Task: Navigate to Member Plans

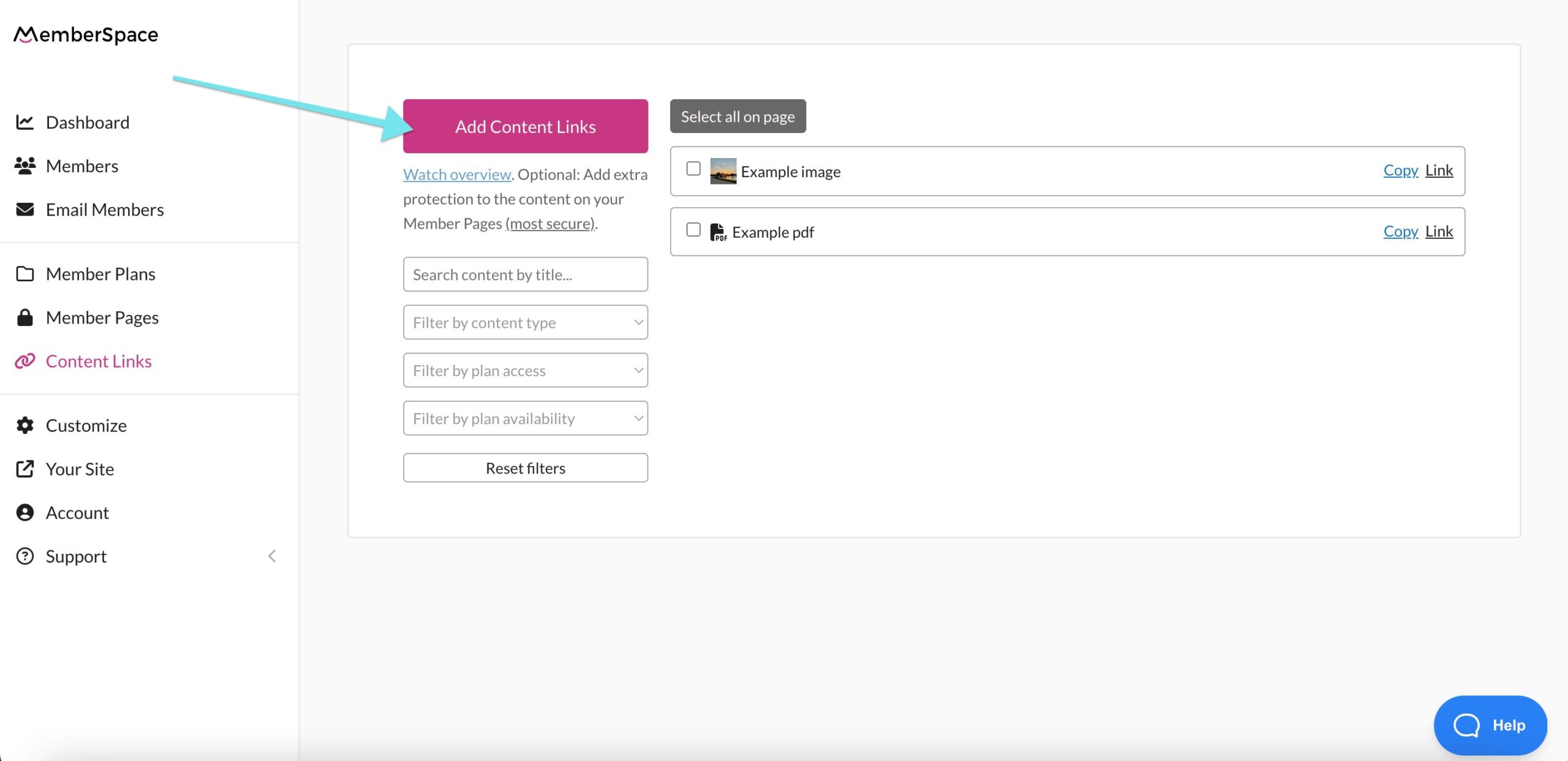Action: (x=100, y=274)
